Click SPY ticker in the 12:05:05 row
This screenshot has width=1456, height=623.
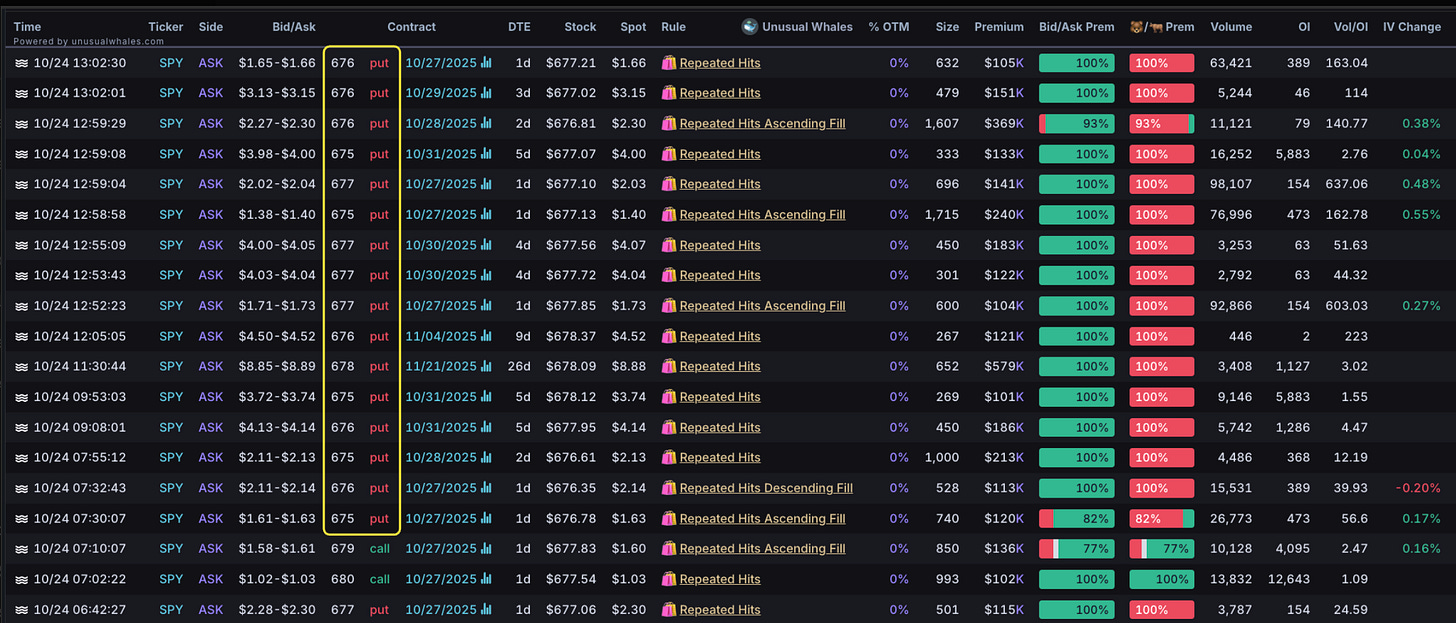(x=171, y=336)
